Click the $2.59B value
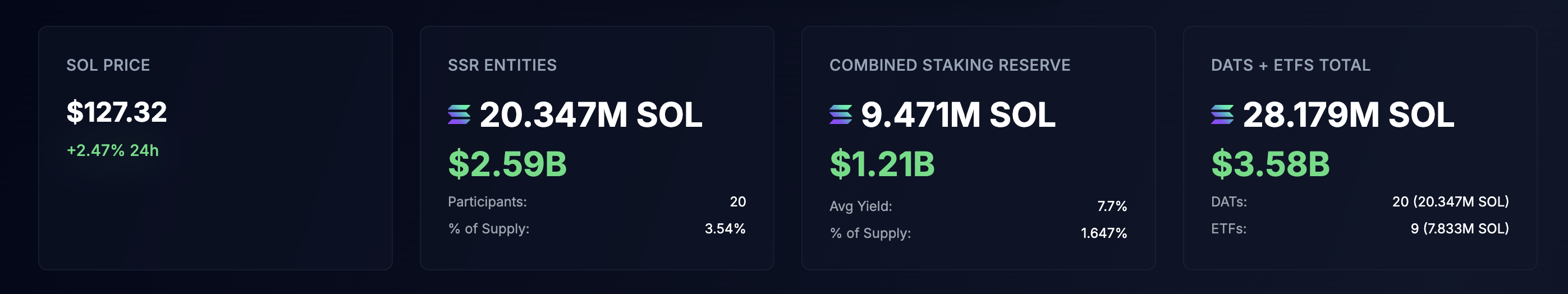This screenshot has width=1568, height=294. coord(507,164)
